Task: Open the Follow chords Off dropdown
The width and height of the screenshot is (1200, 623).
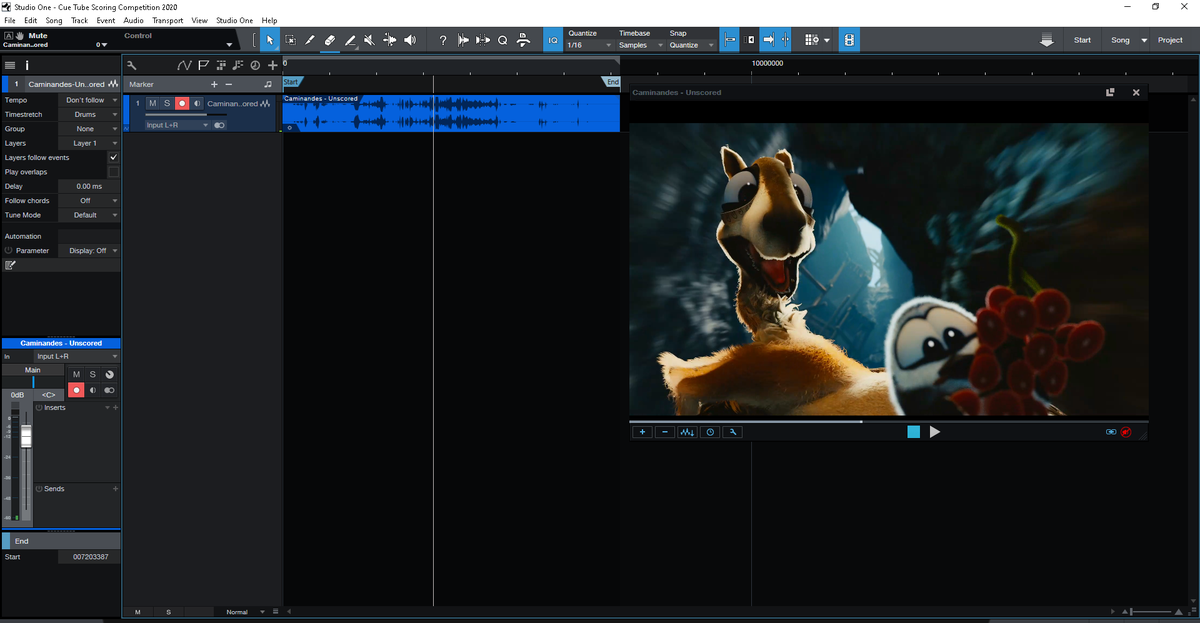Action: (89, 201)
